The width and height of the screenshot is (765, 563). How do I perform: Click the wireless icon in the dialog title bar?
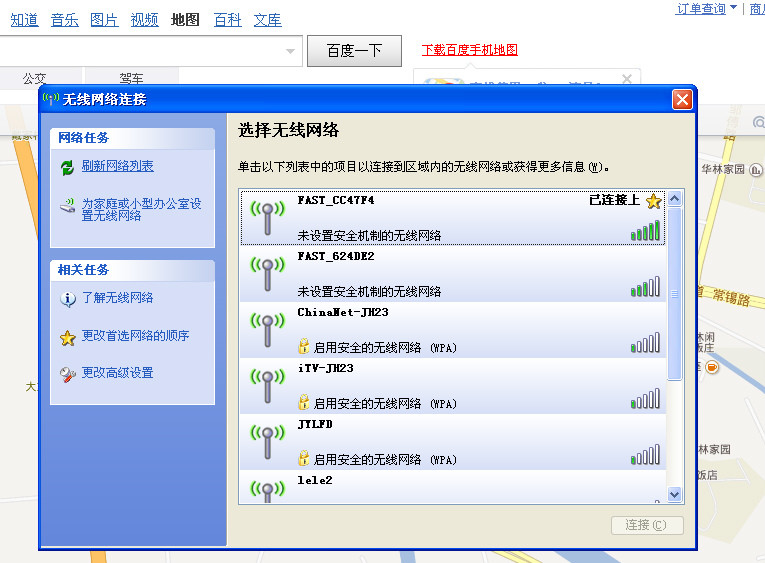coord(51,99)
